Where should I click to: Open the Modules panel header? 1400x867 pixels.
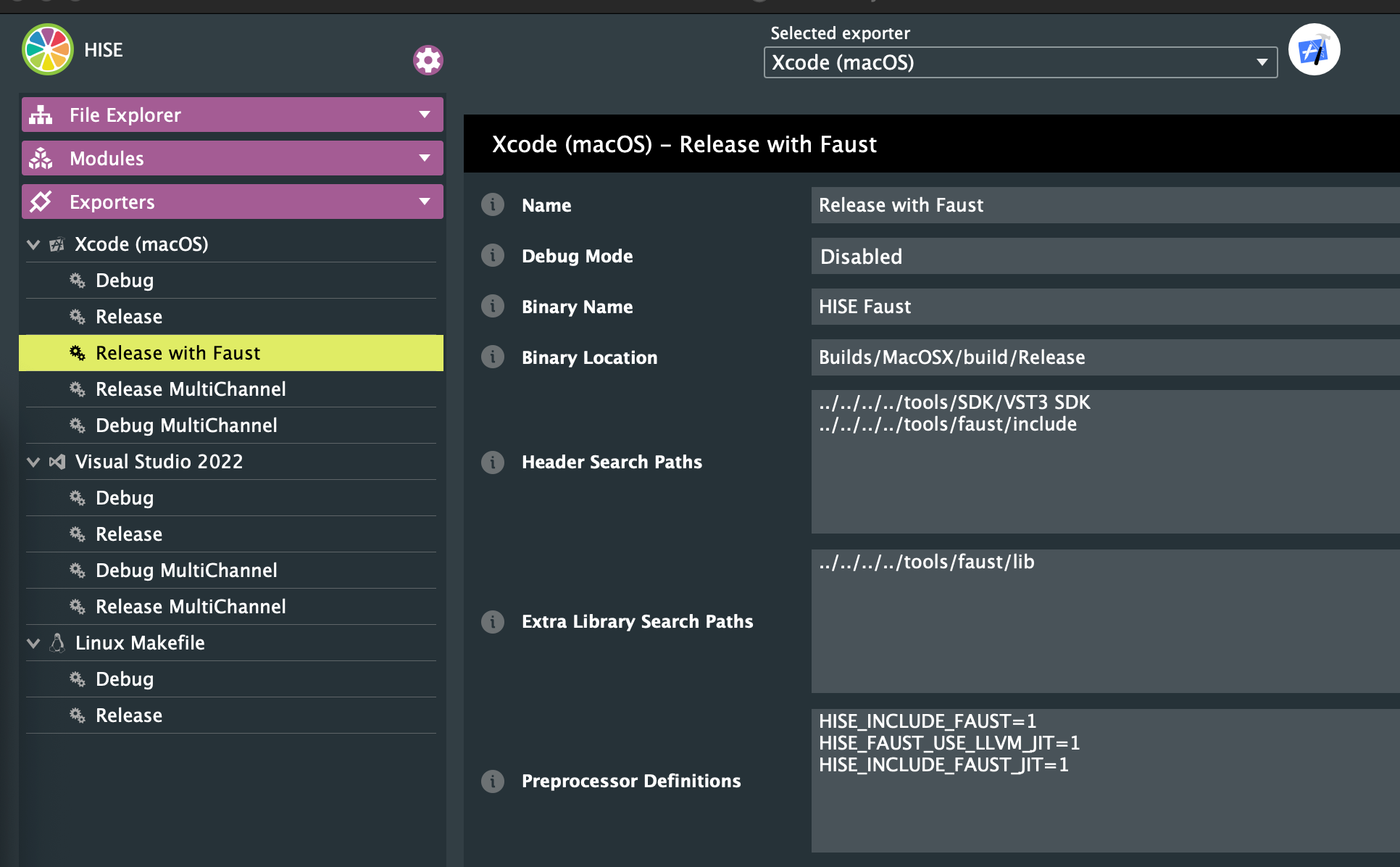click(x=233, y=158)
